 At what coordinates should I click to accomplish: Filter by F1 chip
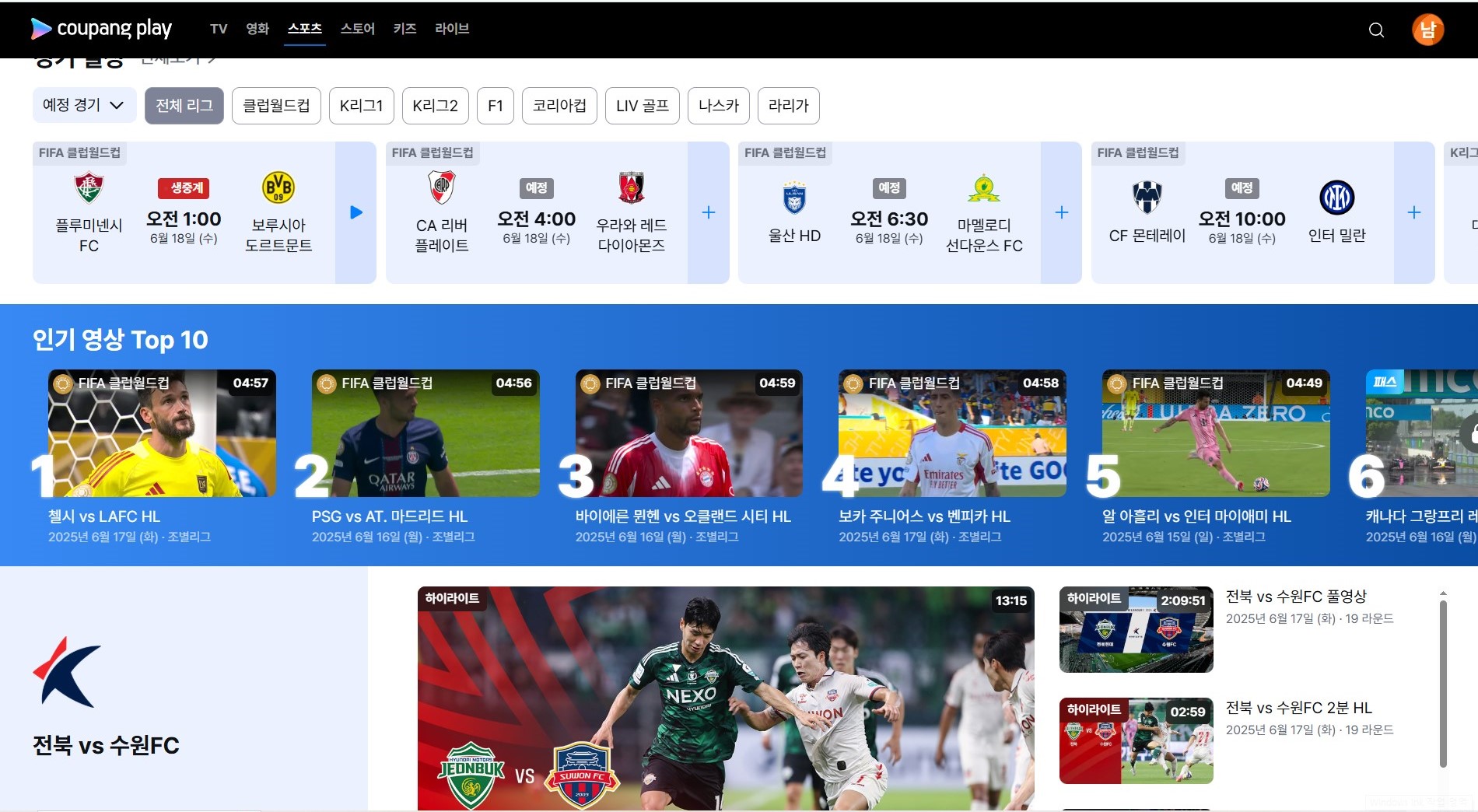[496, 105]
